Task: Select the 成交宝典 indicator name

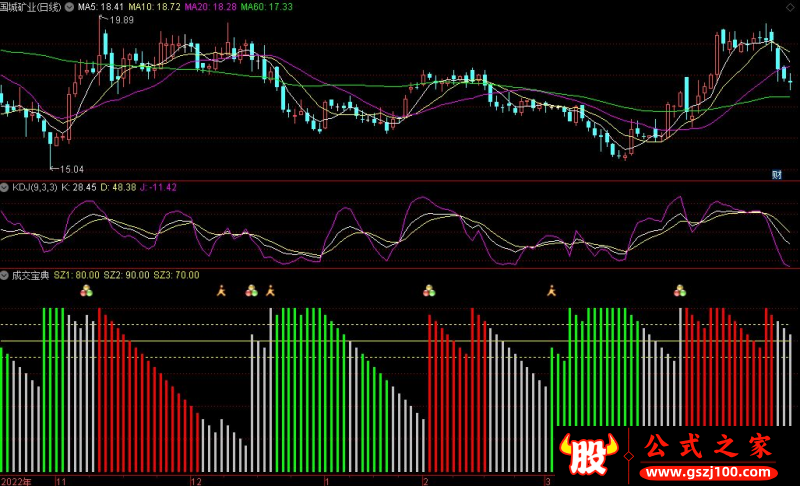Action: pyautogui.click(x=31, y=275)
